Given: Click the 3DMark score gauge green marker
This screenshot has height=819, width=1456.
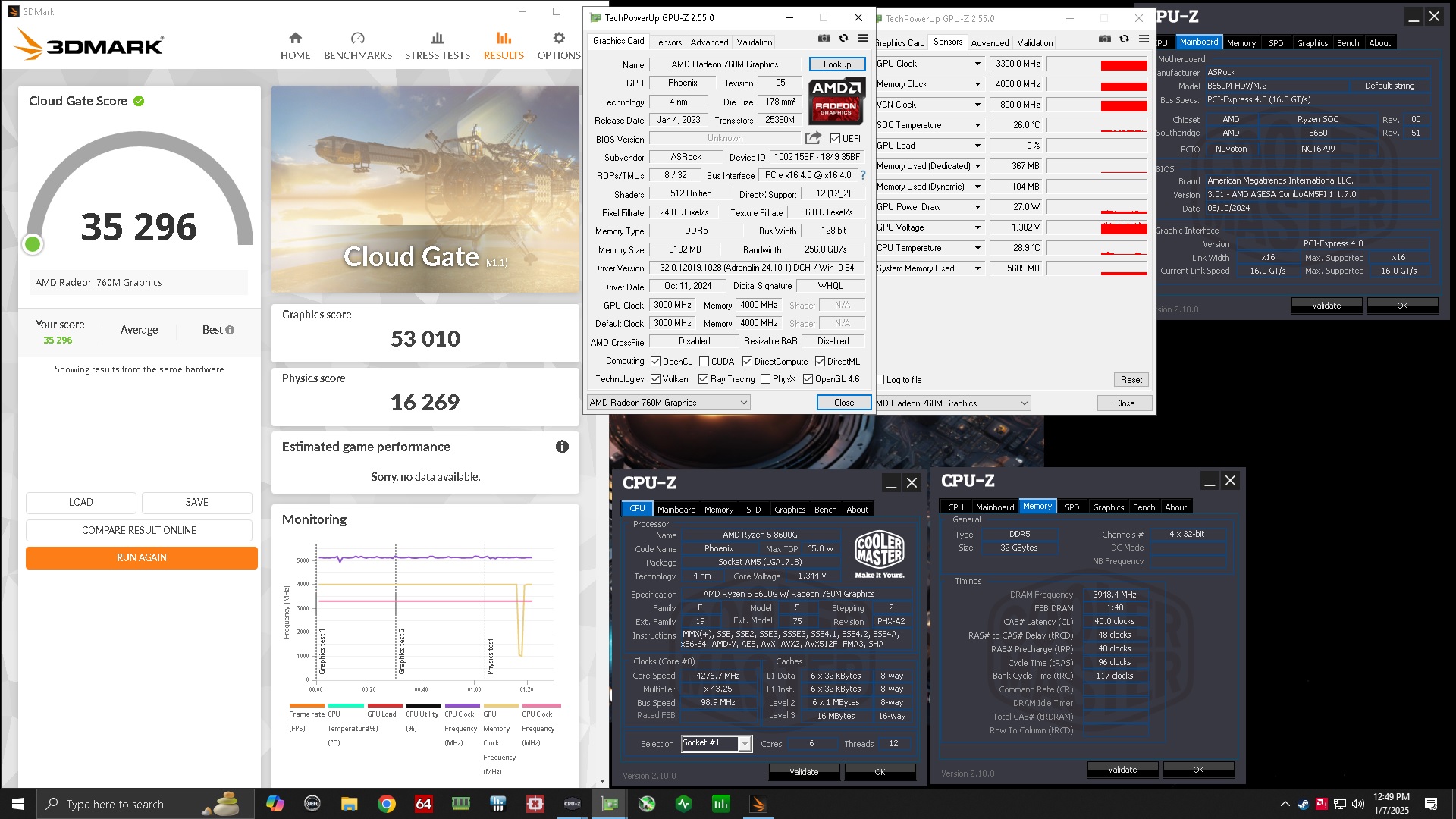Looking at the screenshot, I should 33,244.
